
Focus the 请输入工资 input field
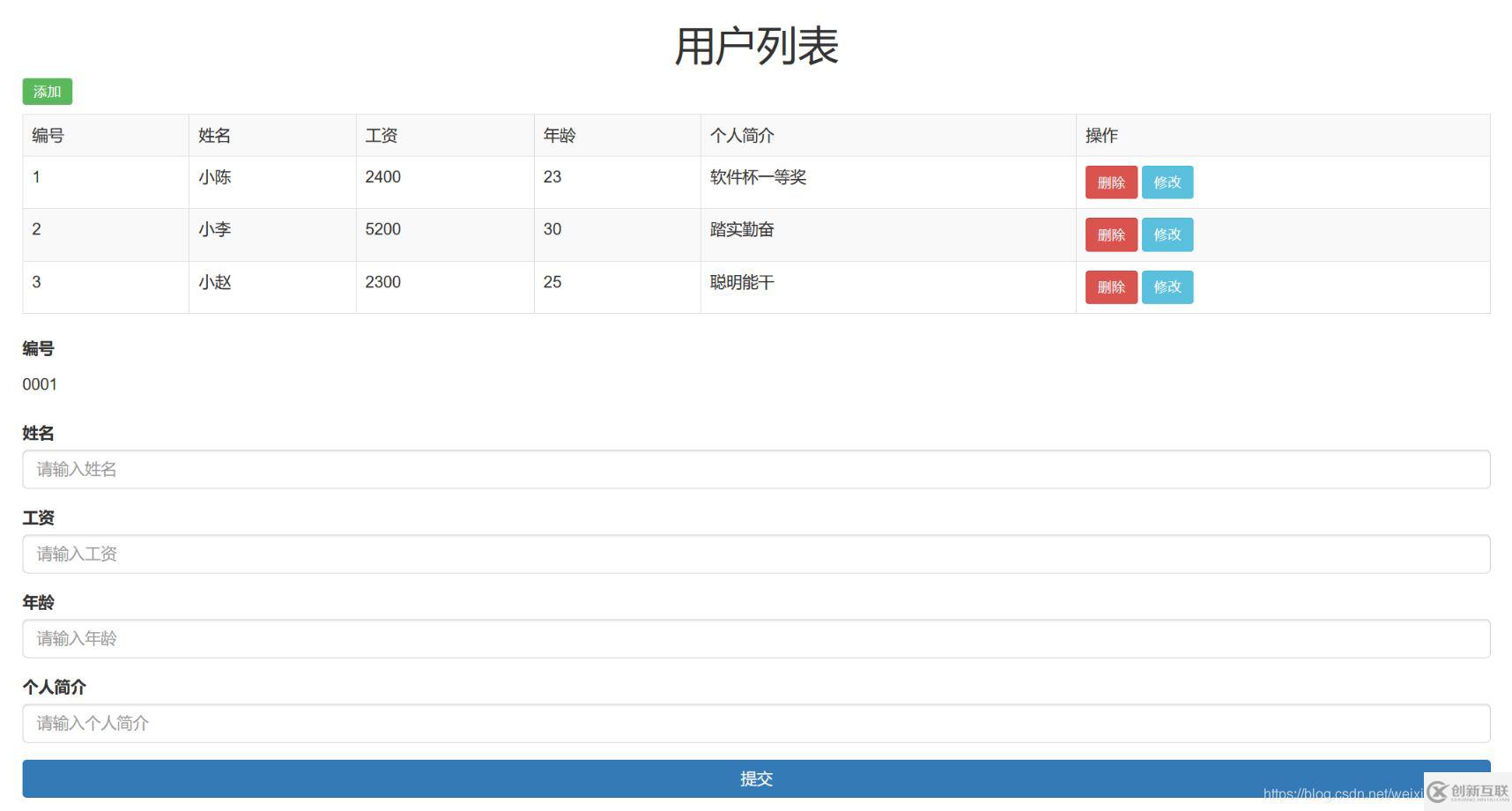756,554
